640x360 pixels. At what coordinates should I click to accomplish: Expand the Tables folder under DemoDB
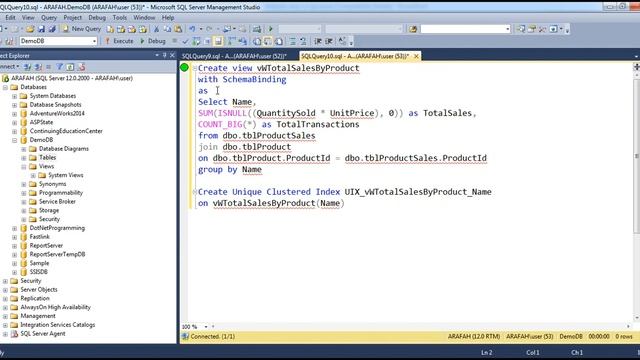click(24, 158)
